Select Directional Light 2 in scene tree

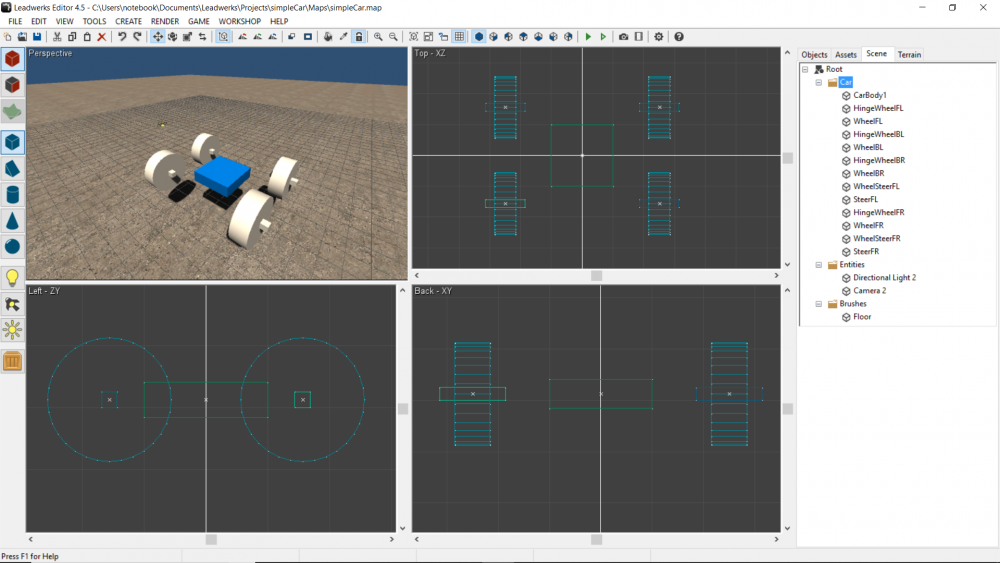884,278
